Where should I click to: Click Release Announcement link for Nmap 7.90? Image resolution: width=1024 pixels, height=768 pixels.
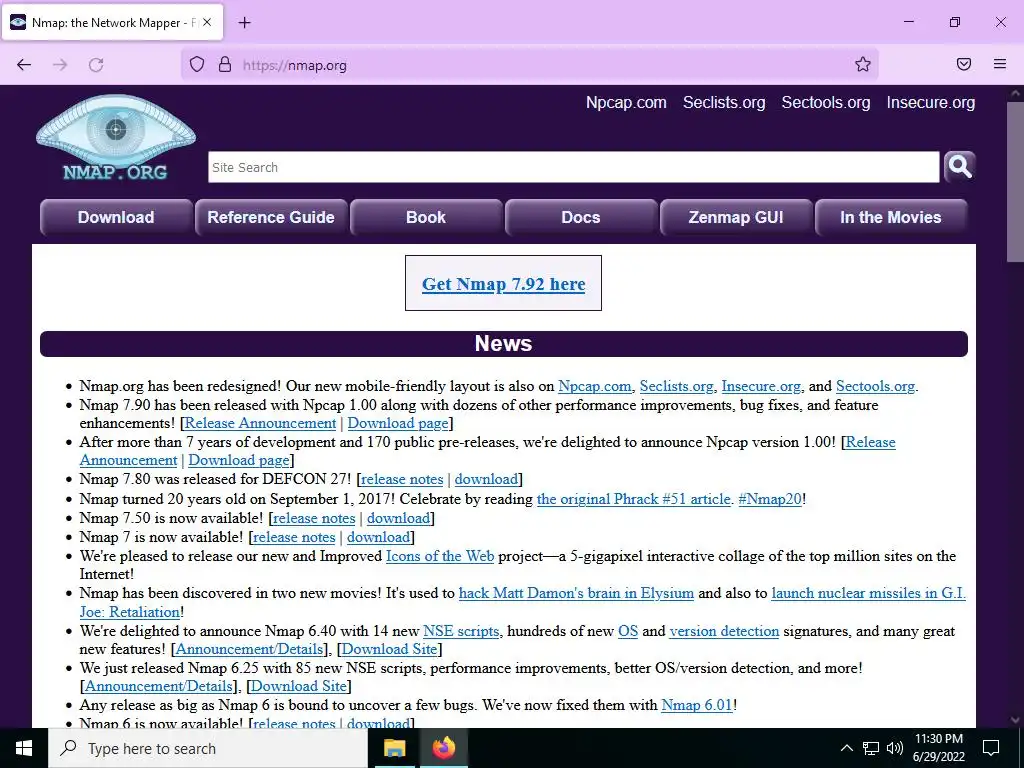pos(261,423)
